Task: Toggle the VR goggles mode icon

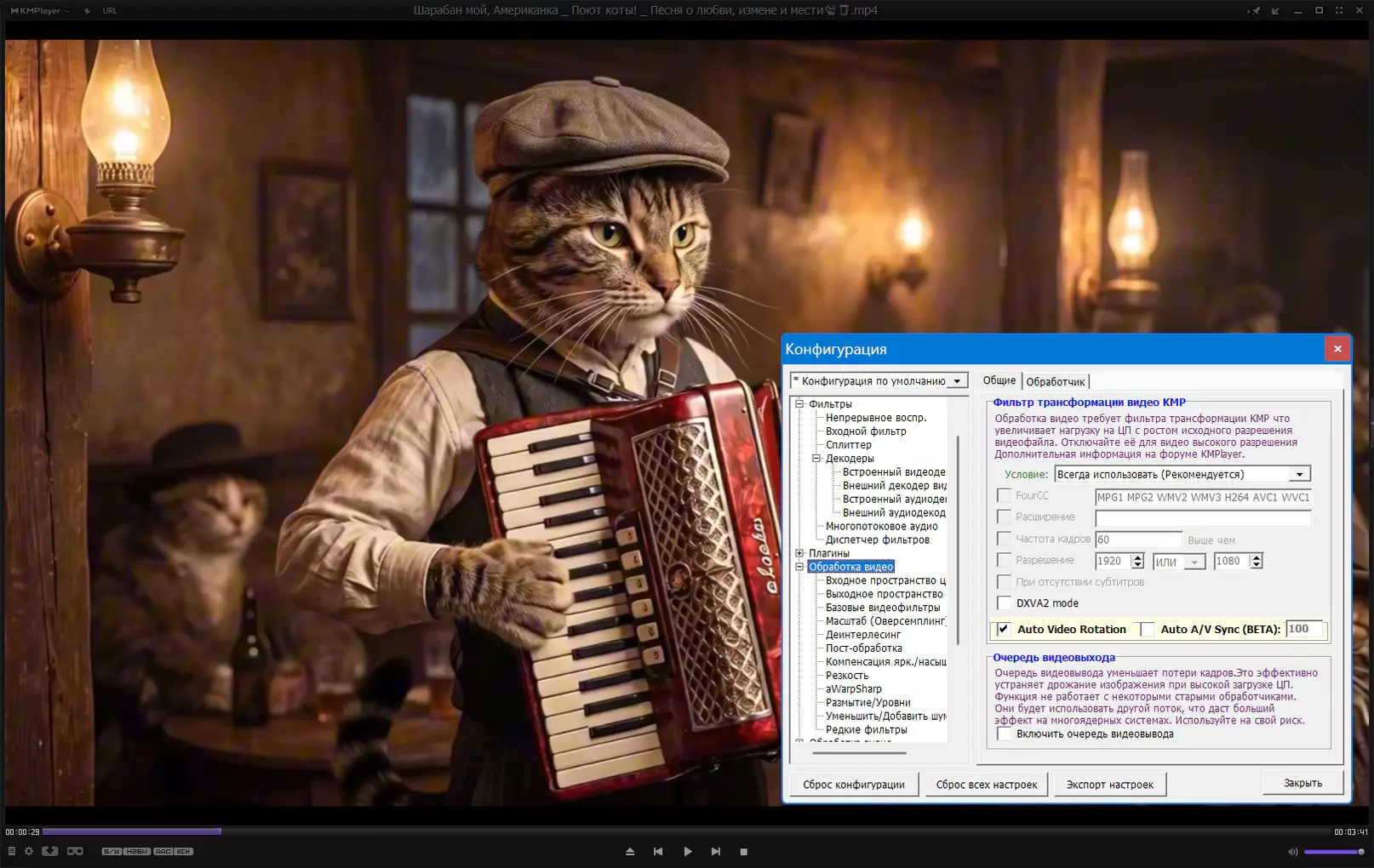Action: point(75,851)
